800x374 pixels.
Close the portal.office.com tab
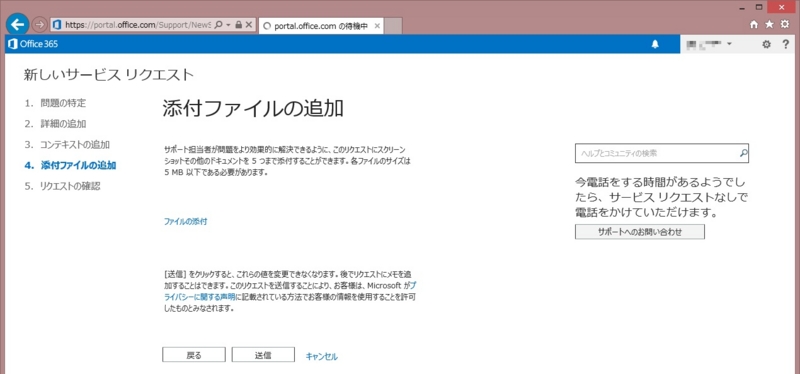[377, 26]
